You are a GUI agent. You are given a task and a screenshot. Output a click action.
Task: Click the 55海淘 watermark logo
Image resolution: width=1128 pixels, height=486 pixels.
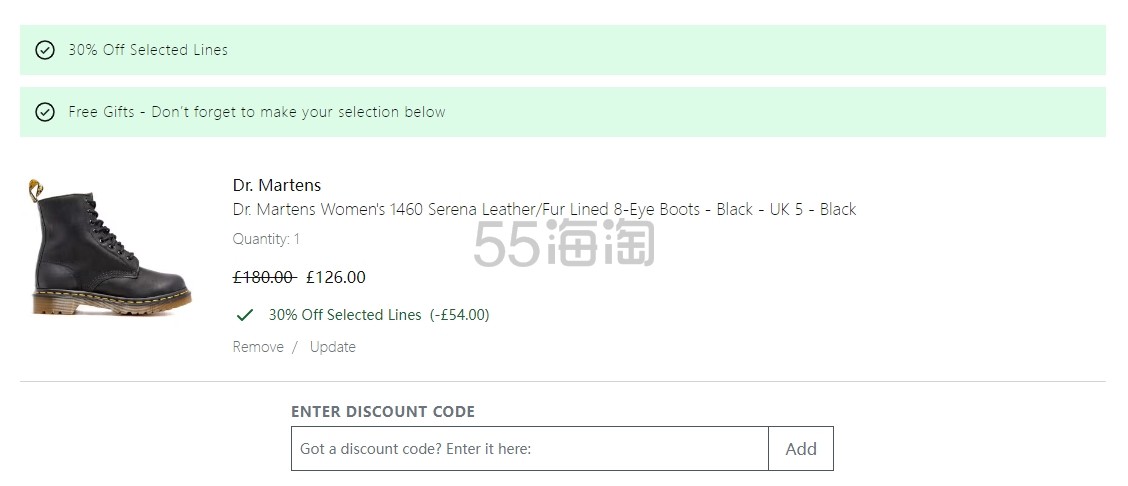(564, 243)
